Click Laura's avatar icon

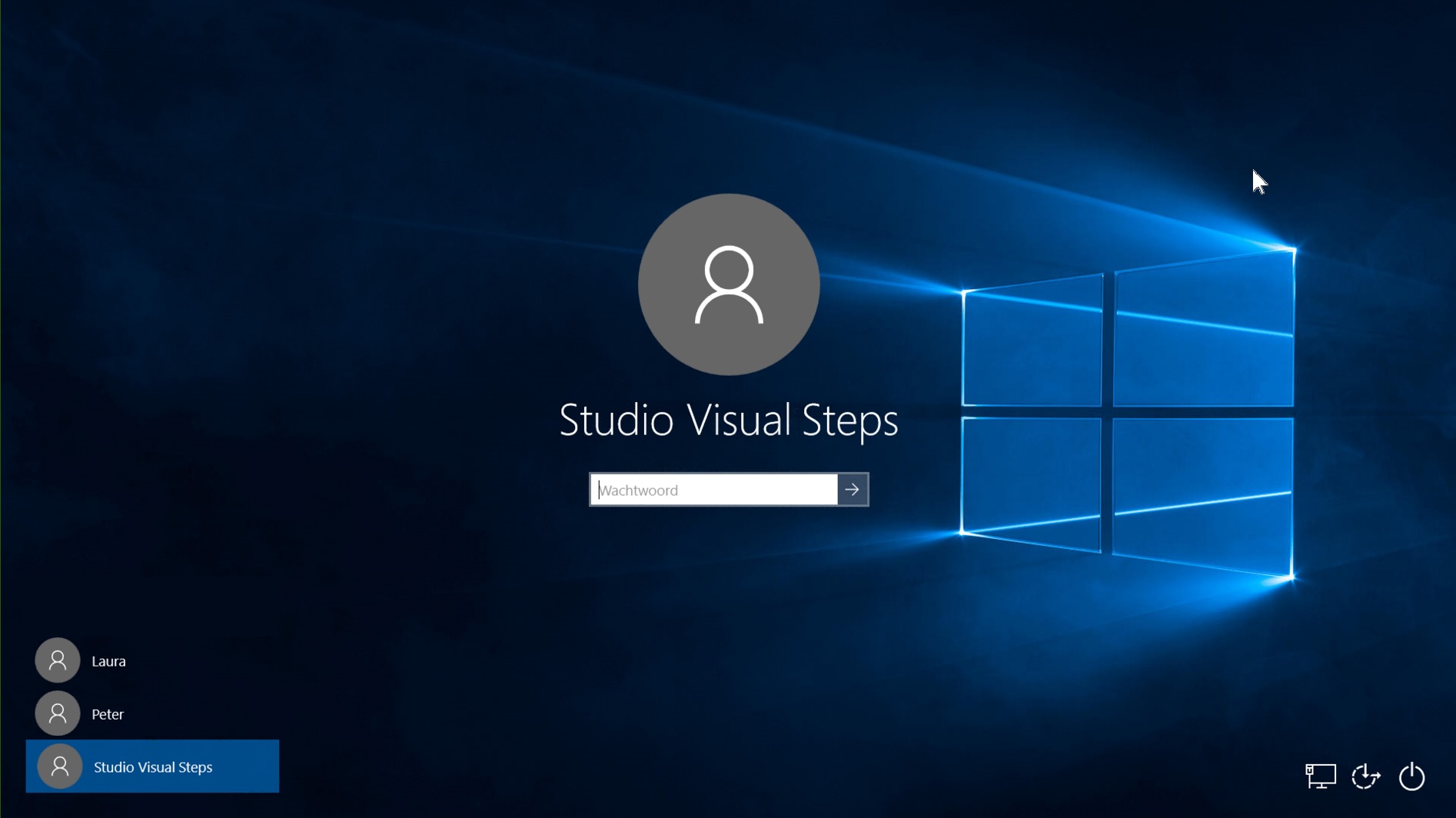(x=58, y=660)
